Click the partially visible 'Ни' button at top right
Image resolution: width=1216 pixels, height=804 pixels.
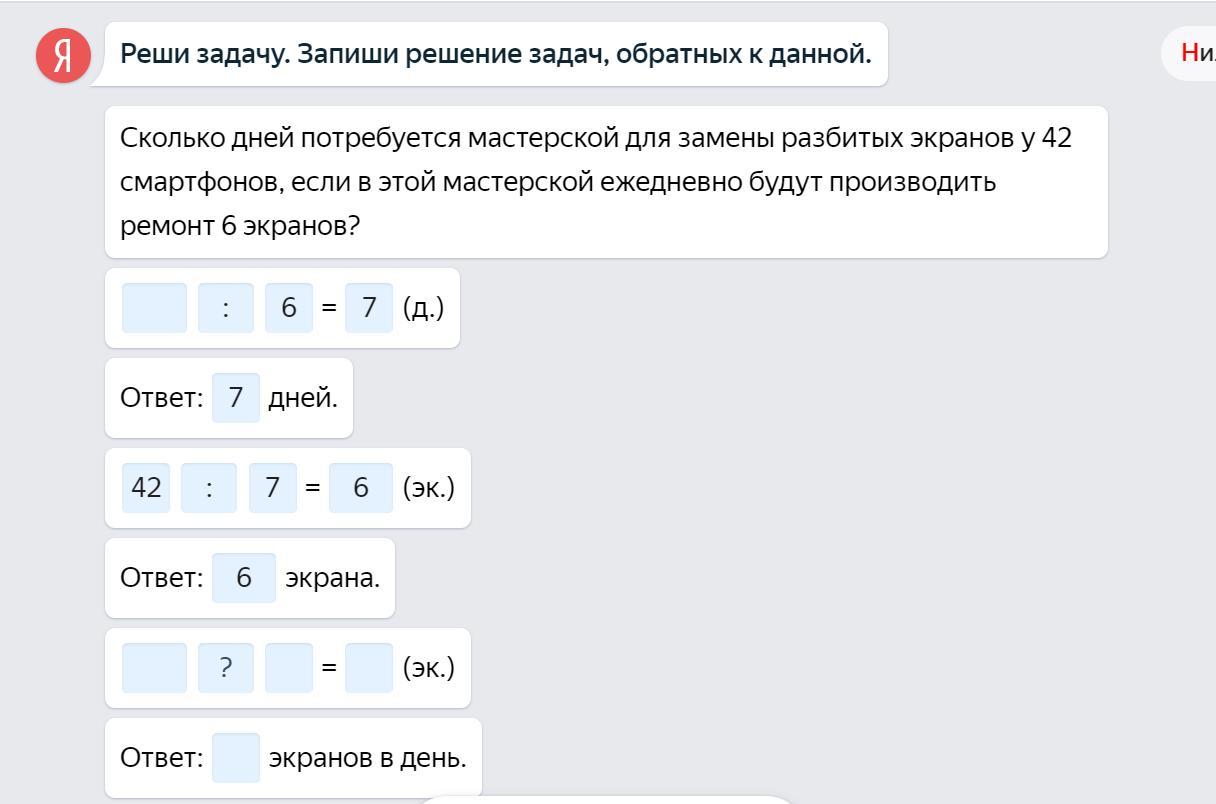click(x=1195, y=53)
